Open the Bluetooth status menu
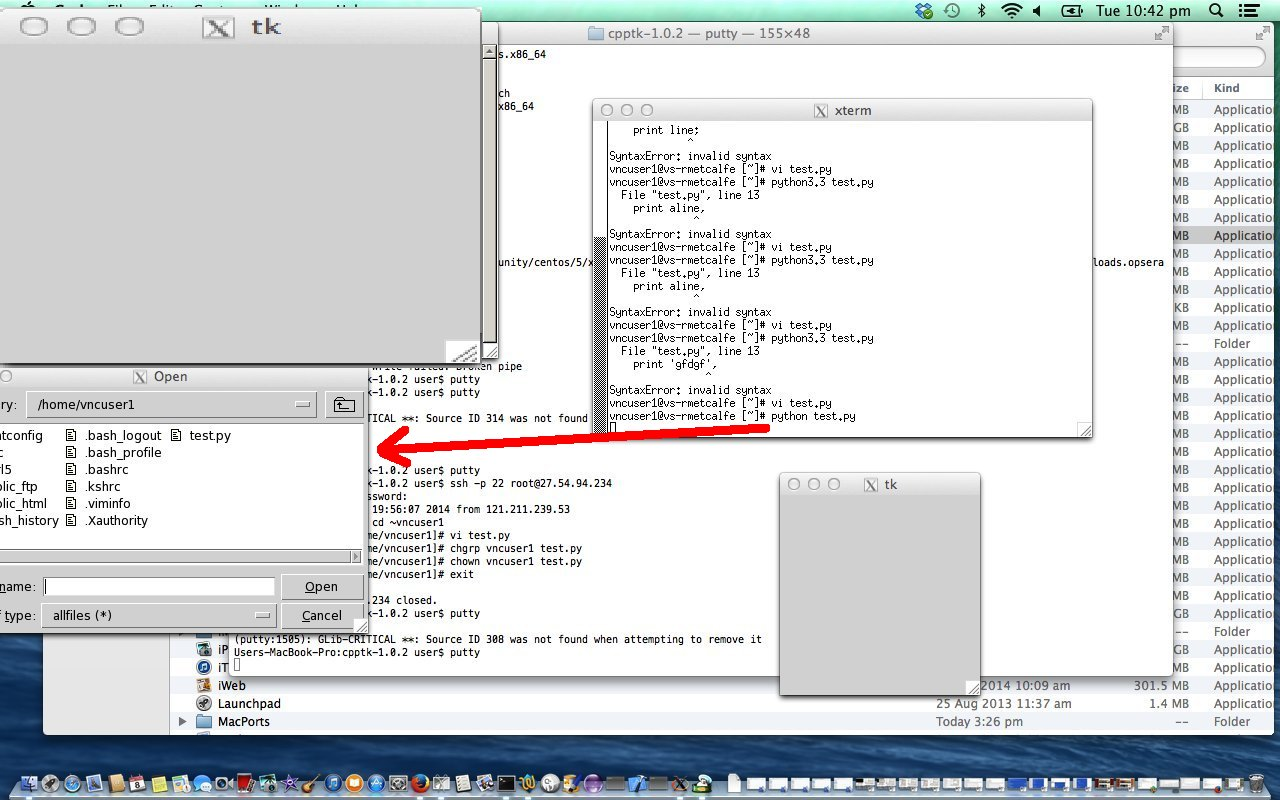 coord(981,11)
